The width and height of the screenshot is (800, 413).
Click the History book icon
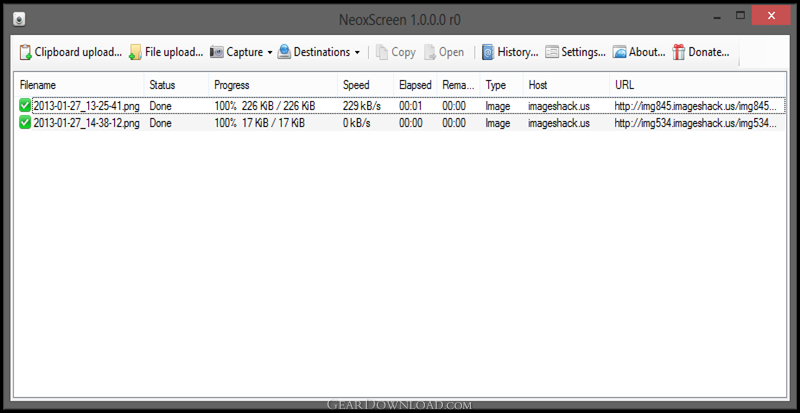[x=488, y=52]
